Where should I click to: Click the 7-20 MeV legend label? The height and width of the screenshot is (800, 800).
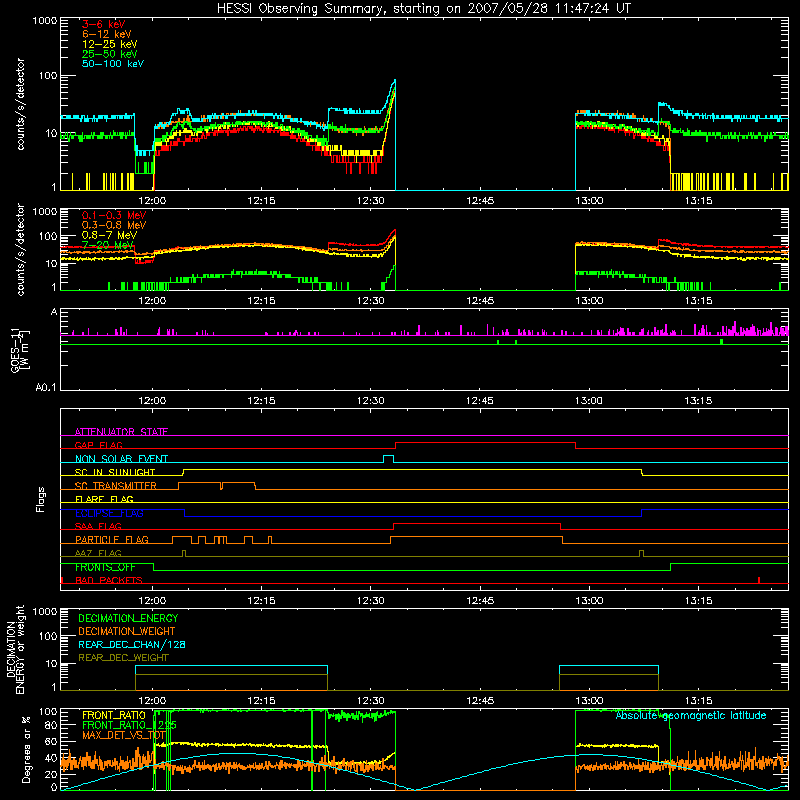tap(107, 245)
